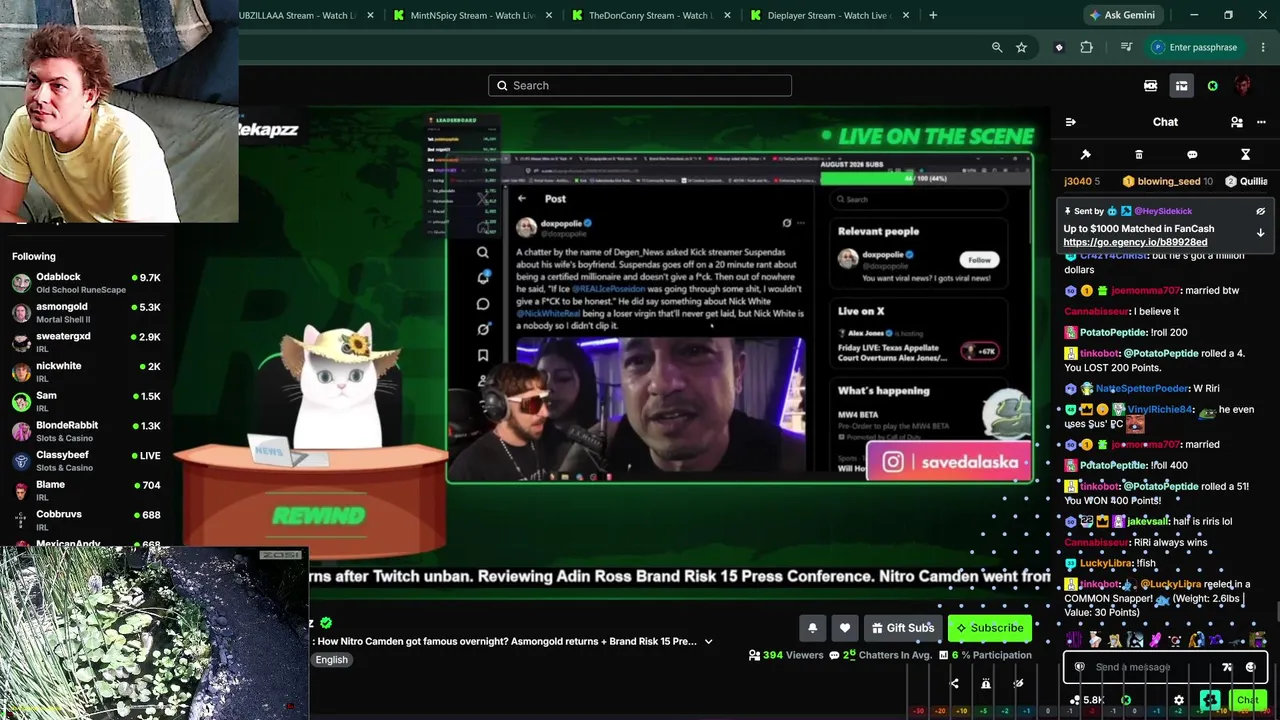Click the KCK icon in Kick header

click(x=1150, y=86)
